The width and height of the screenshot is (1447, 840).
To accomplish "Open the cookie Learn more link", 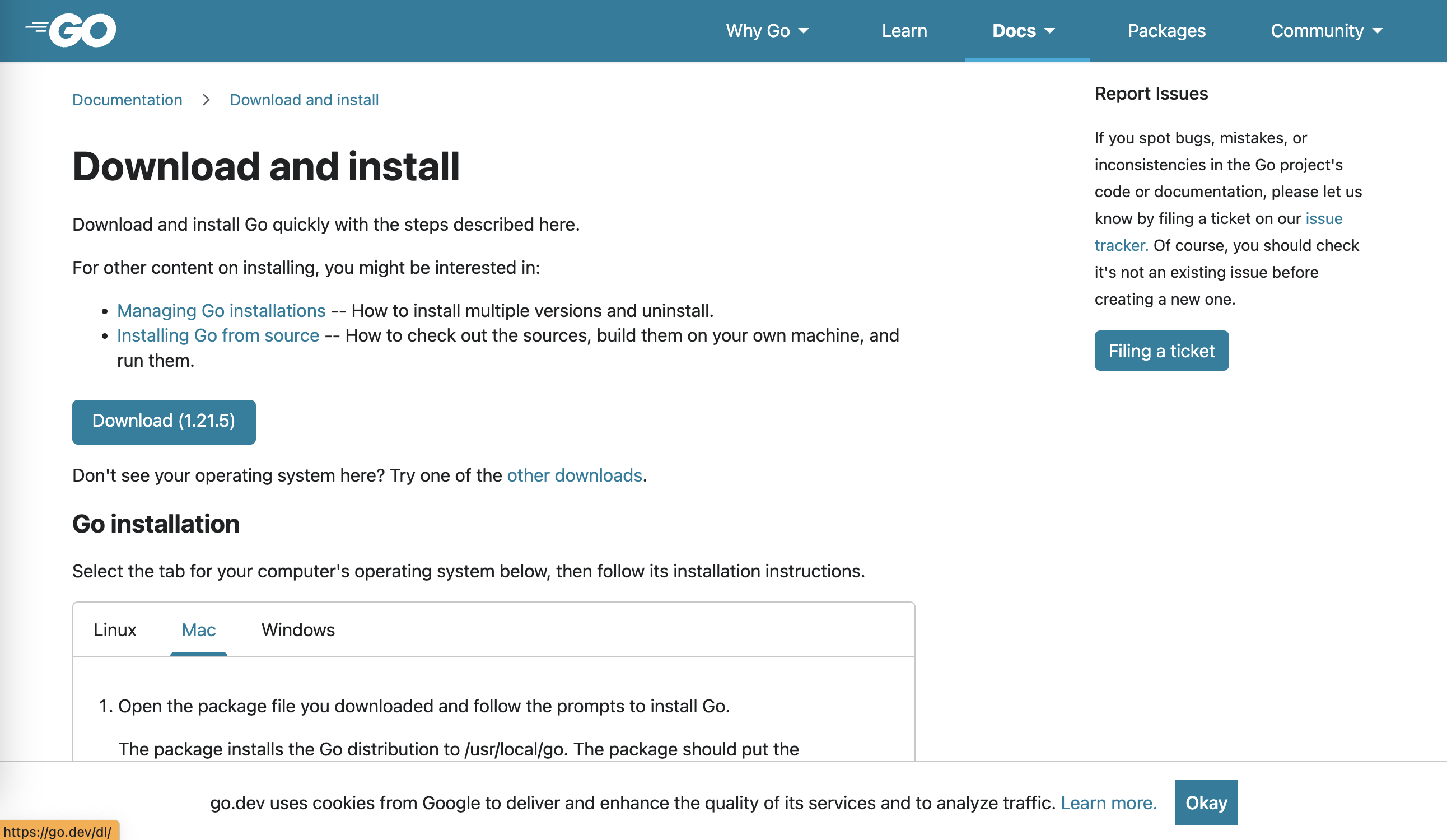I will click(1108, 802).
